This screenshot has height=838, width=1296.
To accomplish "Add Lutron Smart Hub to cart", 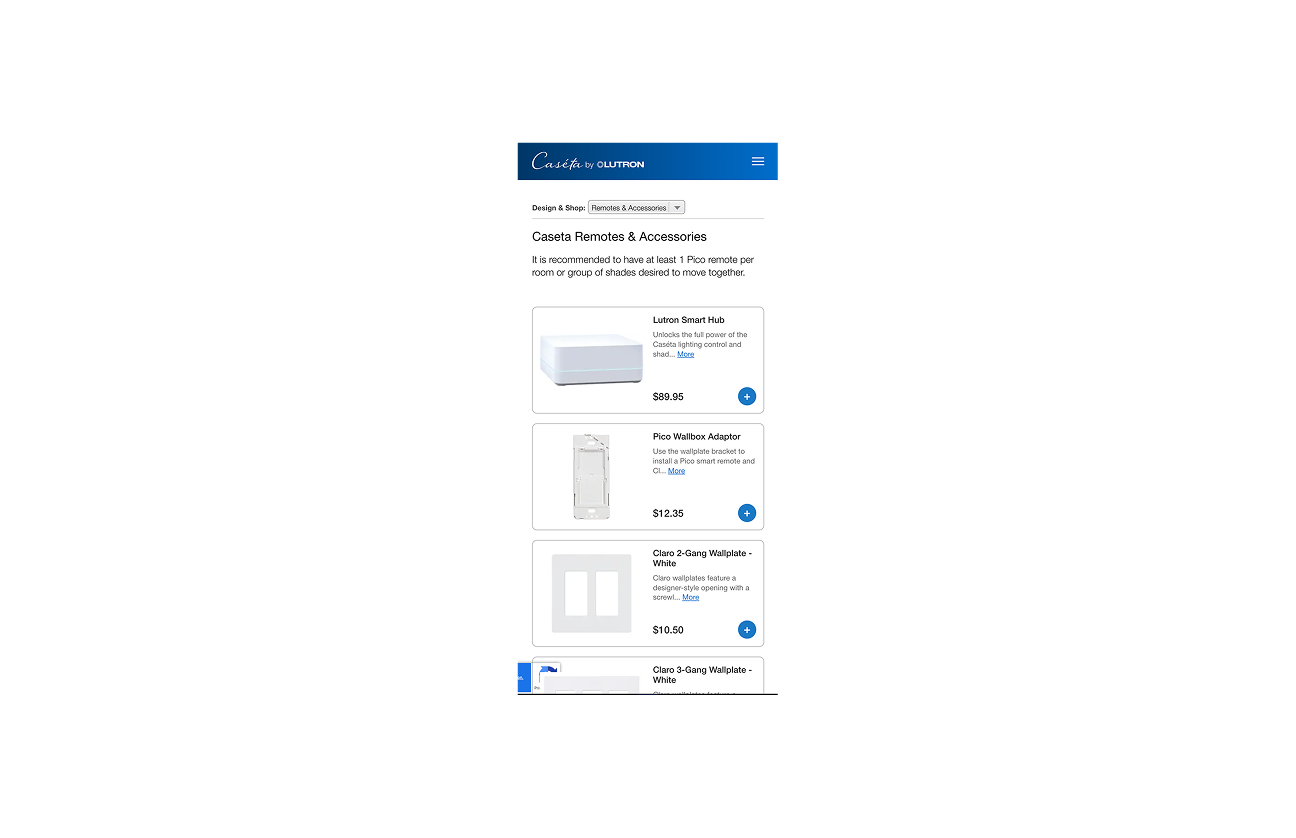I will coord(747,397).
